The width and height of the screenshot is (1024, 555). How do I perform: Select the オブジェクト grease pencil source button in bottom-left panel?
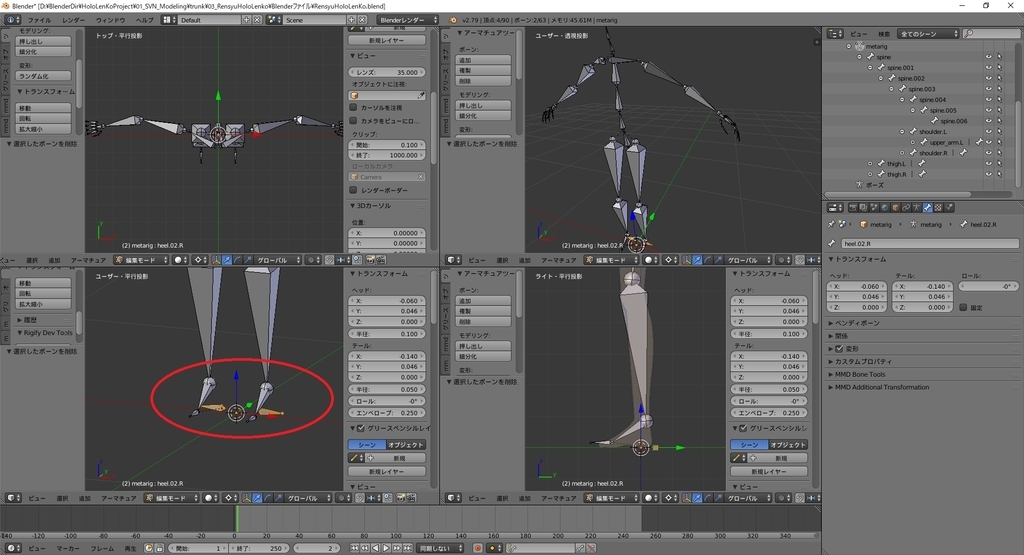(x=406, y=445)
